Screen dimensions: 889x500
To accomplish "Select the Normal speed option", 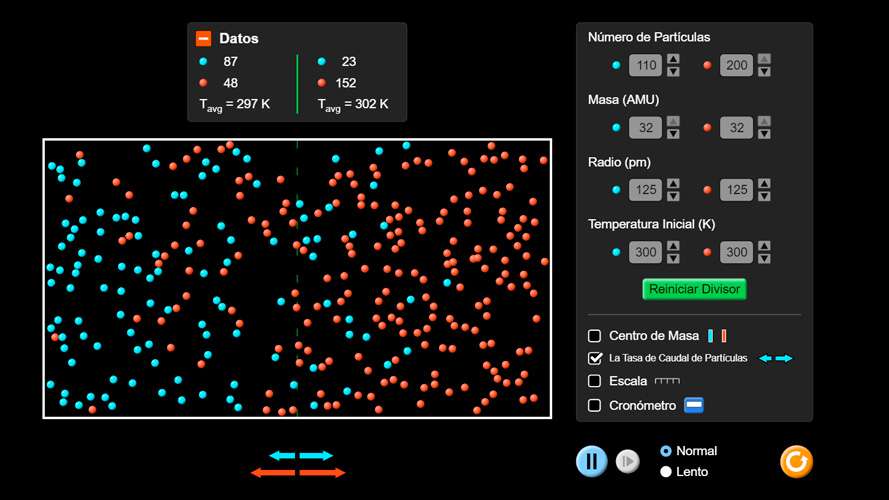I will pyautogui.click(x=666, y=451).
